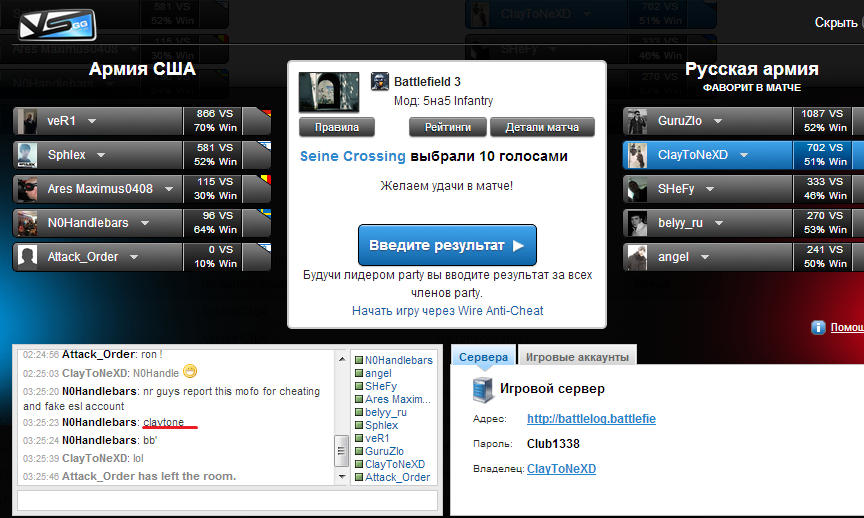Open GuruZlo's avatar image
The image size is (864, 518).
tap(638, 121)
